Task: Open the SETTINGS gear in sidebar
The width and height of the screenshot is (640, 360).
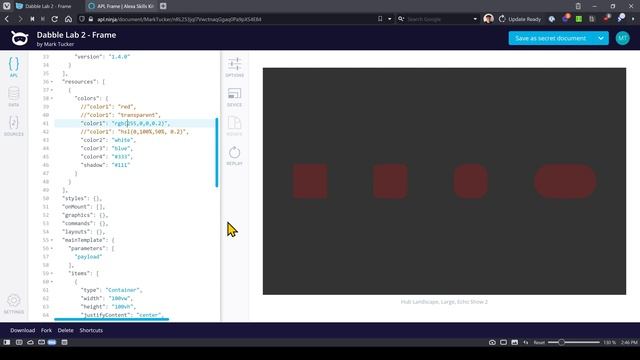Action: [x=13, y=304]
